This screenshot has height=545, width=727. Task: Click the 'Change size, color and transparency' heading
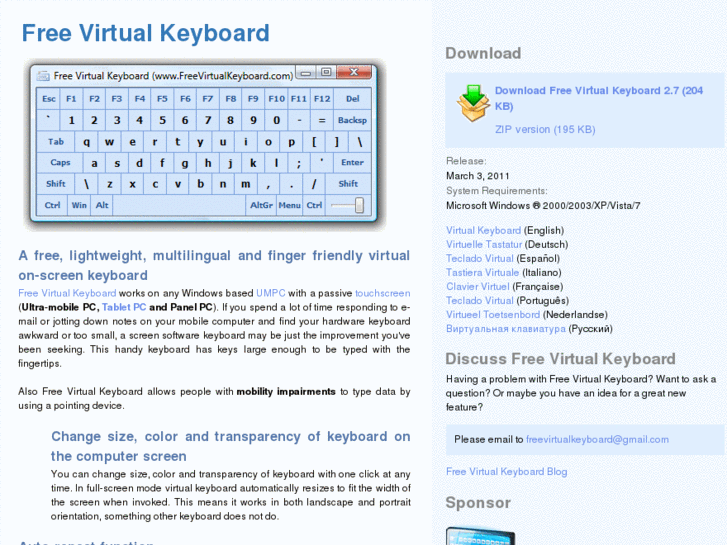pyautogui.click(x=230, y=446)
